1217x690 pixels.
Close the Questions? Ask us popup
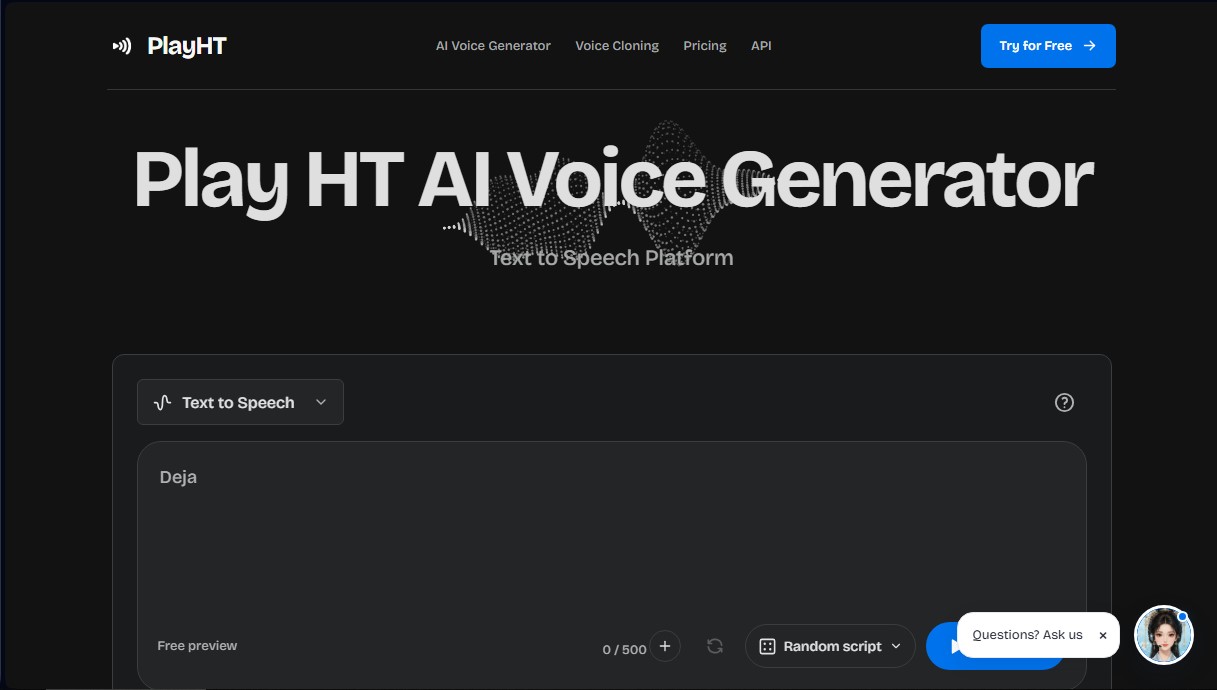pos(1103,635)
